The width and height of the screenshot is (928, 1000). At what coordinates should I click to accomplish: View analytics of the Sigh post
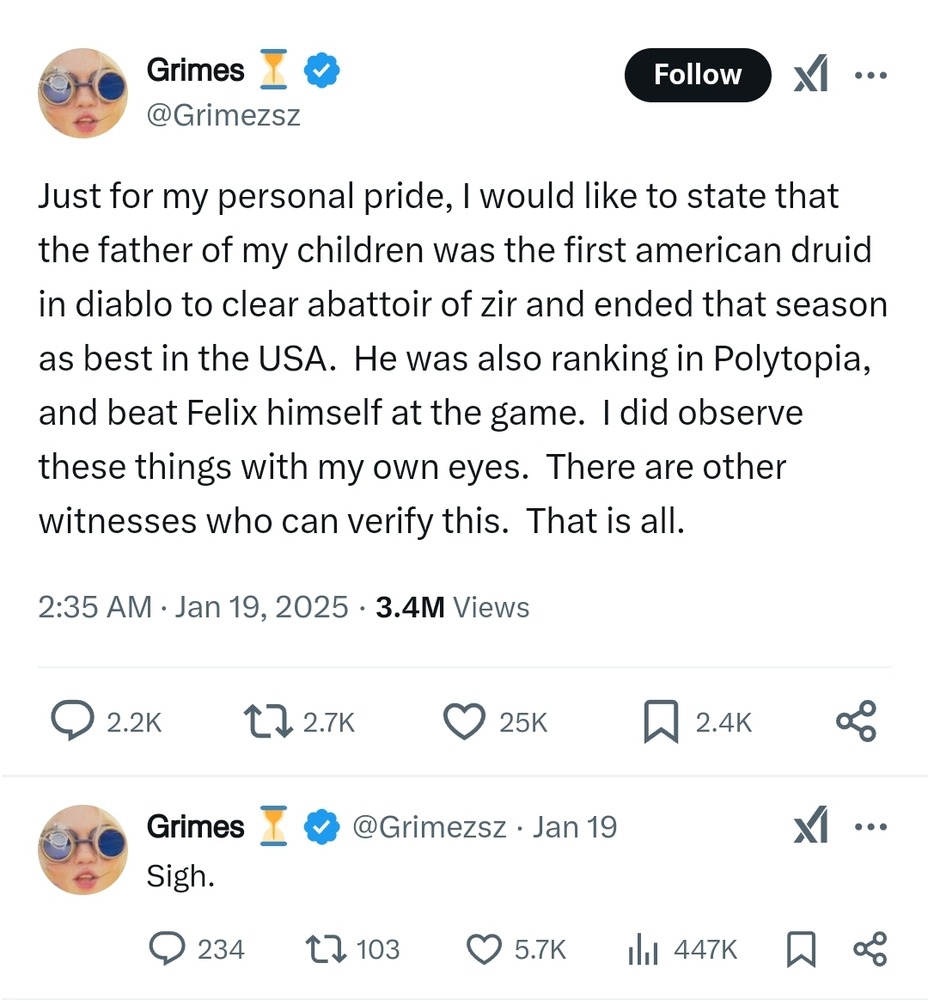pos(641,949)
